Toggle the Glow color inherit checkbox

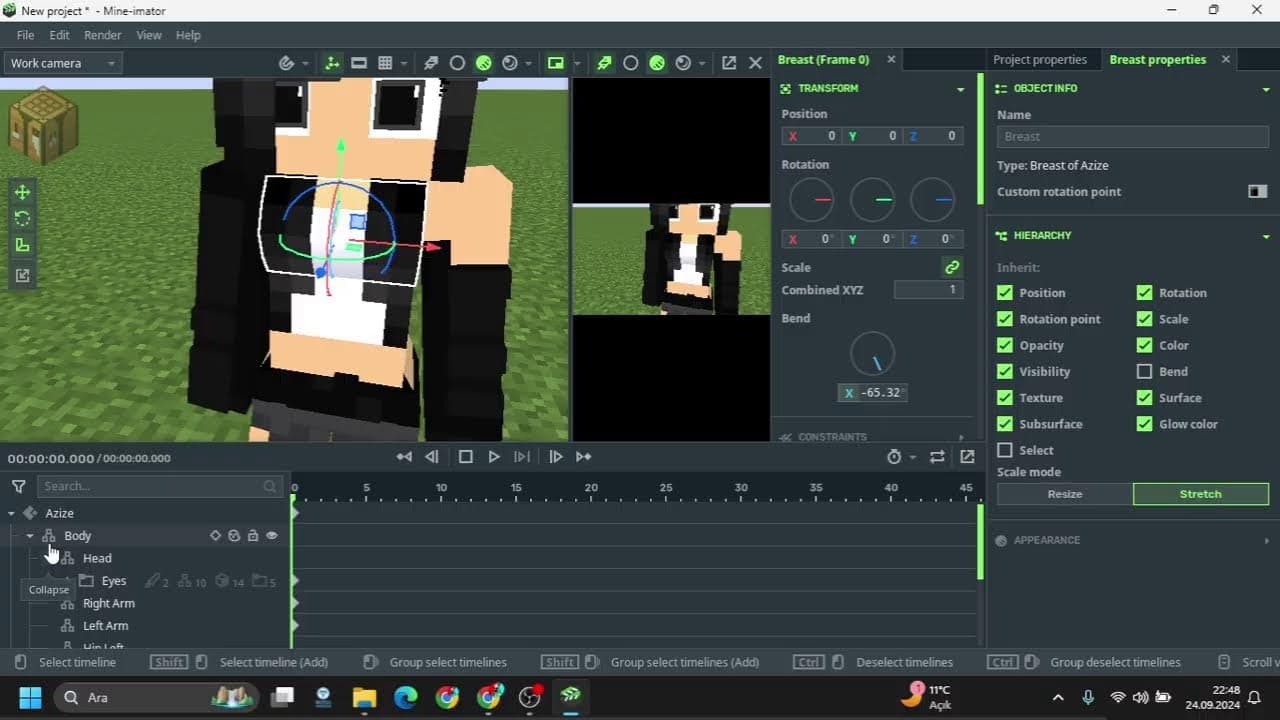(x=1145, y=424)
